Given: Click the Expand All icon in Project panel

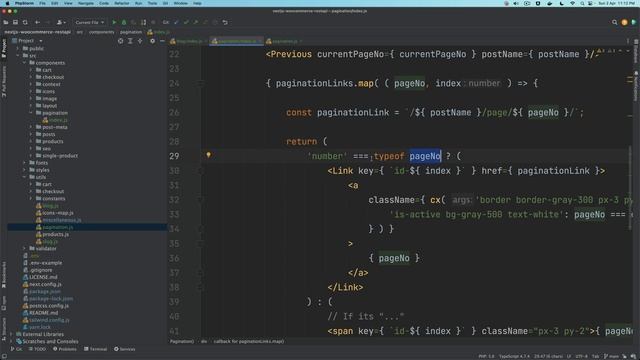Looking at the screenshot, I should pos(130,41).
